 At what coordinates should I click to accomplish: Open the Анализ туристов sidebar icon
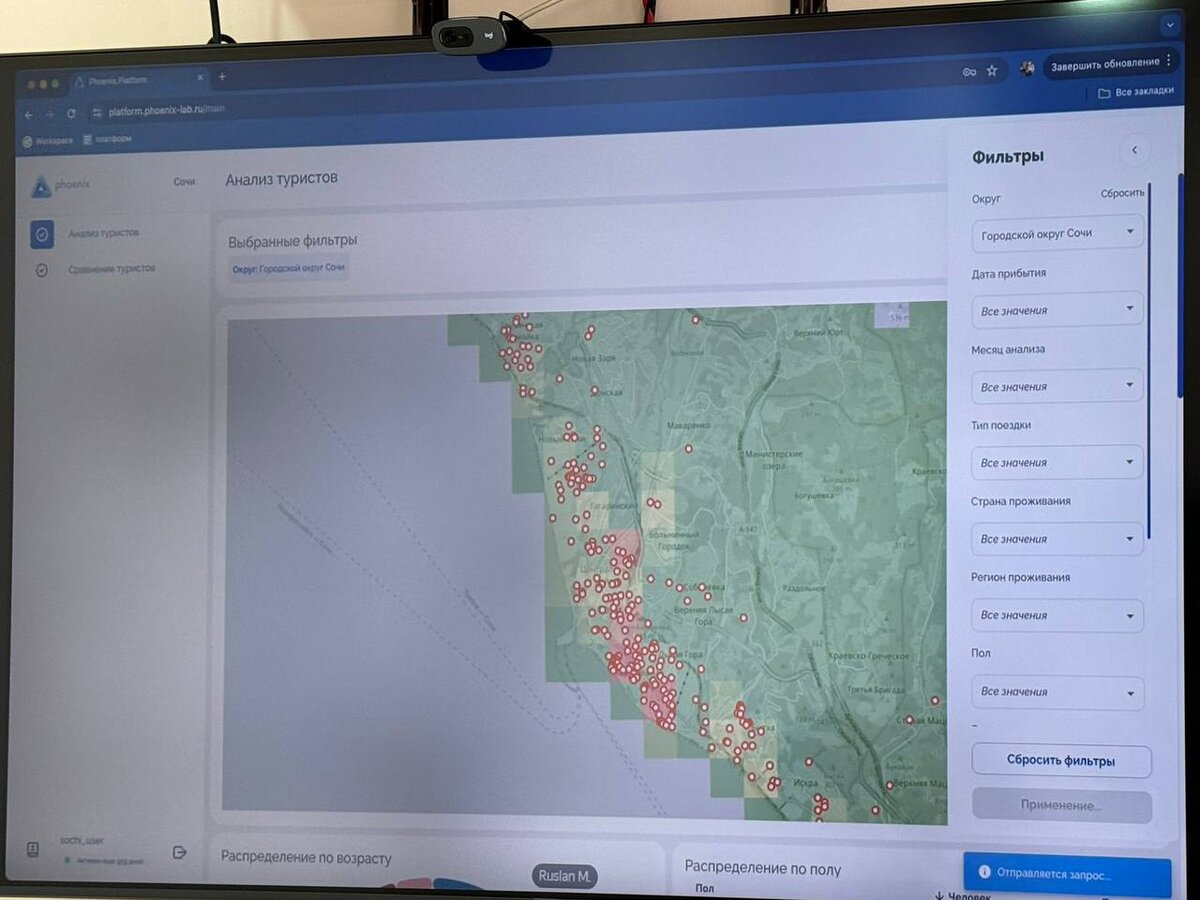[x=42, y=234]
